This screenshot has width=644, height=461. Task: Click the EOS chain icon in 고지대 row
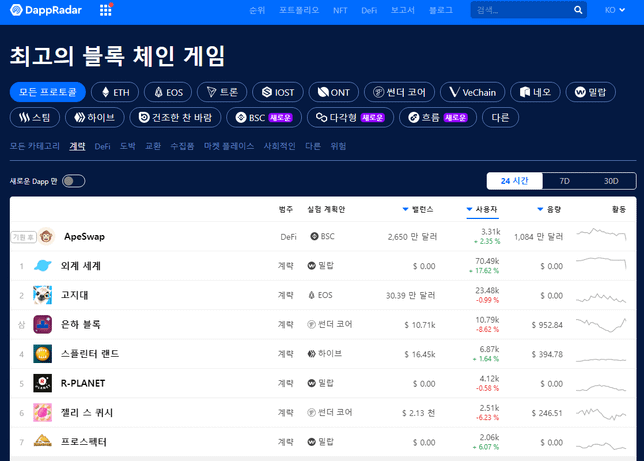(x=311, y=295)
